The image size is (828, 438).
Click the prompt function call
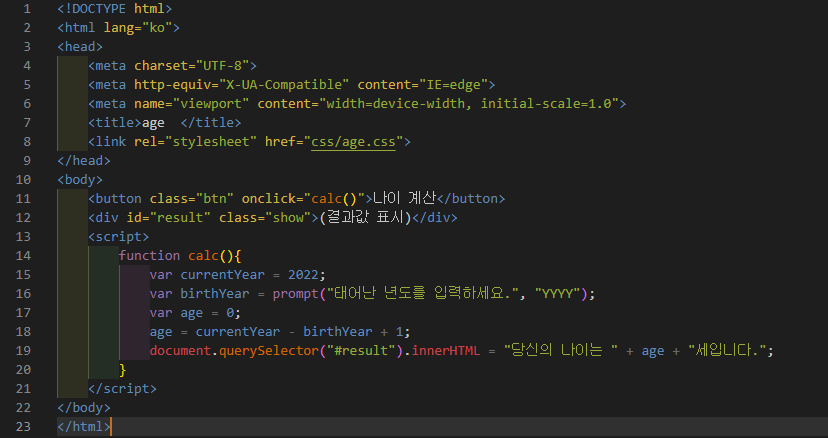tap(296, 294)
